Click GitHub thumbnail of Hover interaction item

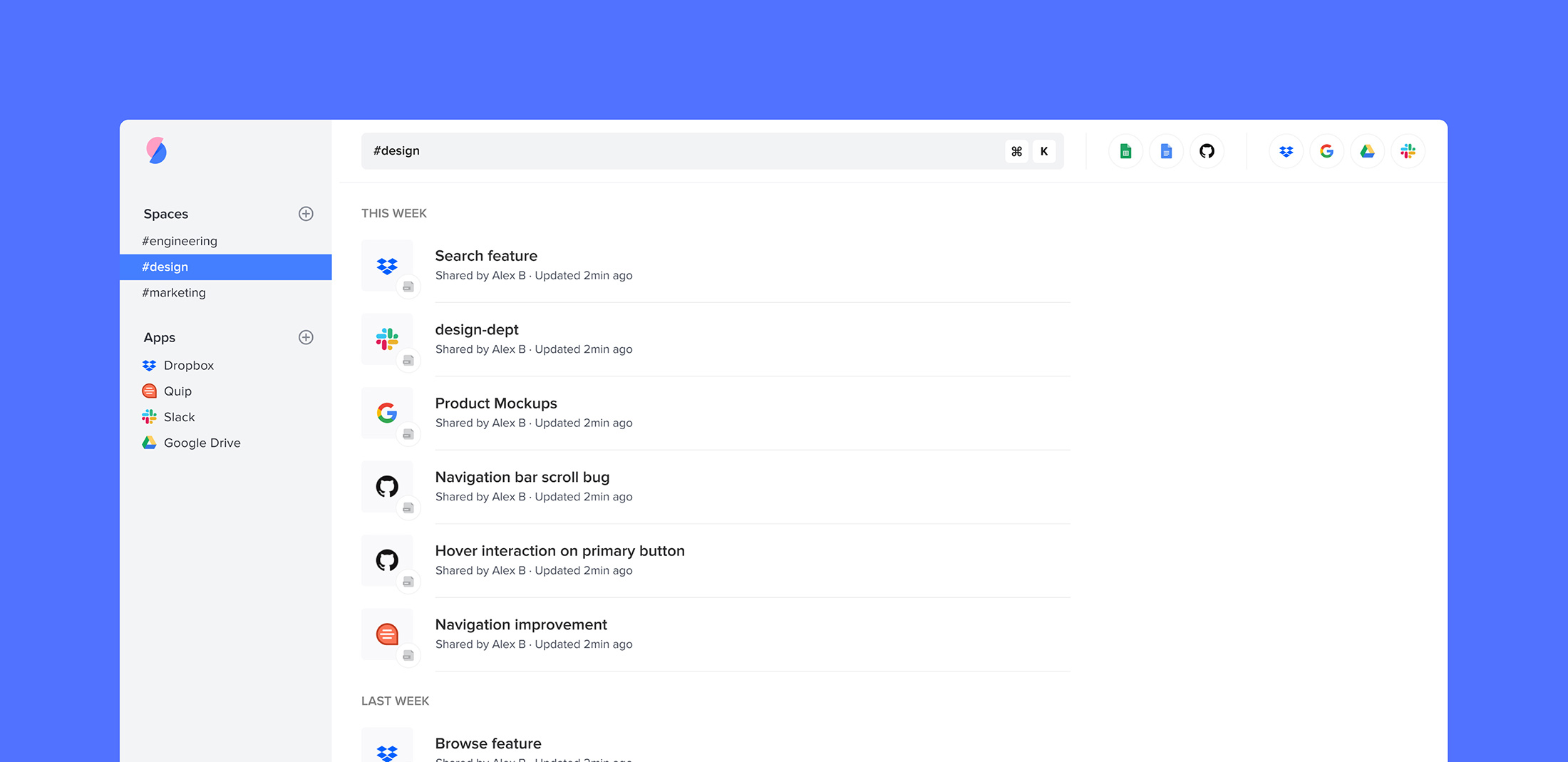pos(387,560)
